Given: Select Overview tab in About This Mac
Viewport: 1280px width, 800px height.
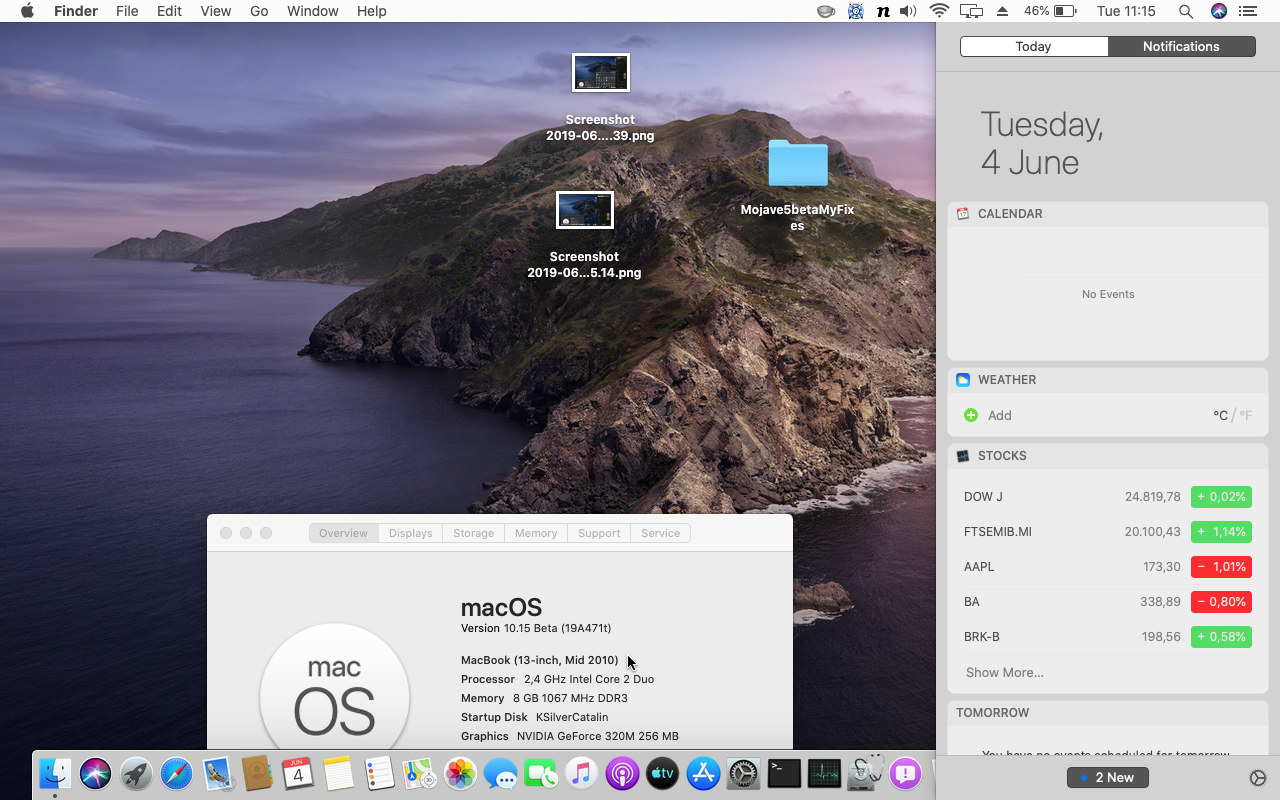Looking at the screenshot, I should pyautogui.click(x=343, y=533).
